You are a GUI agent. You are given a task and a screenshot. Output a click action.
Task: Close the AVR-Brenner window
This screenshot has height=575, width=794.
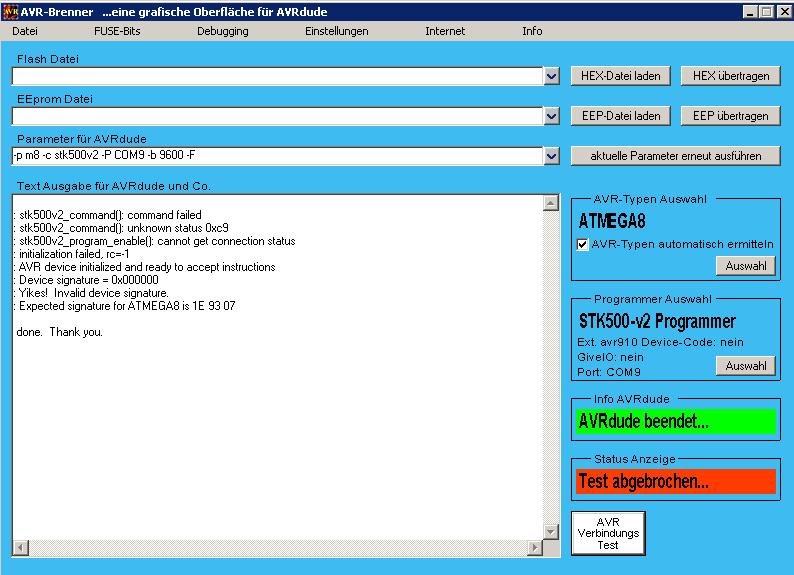click(x=785, y=12)
